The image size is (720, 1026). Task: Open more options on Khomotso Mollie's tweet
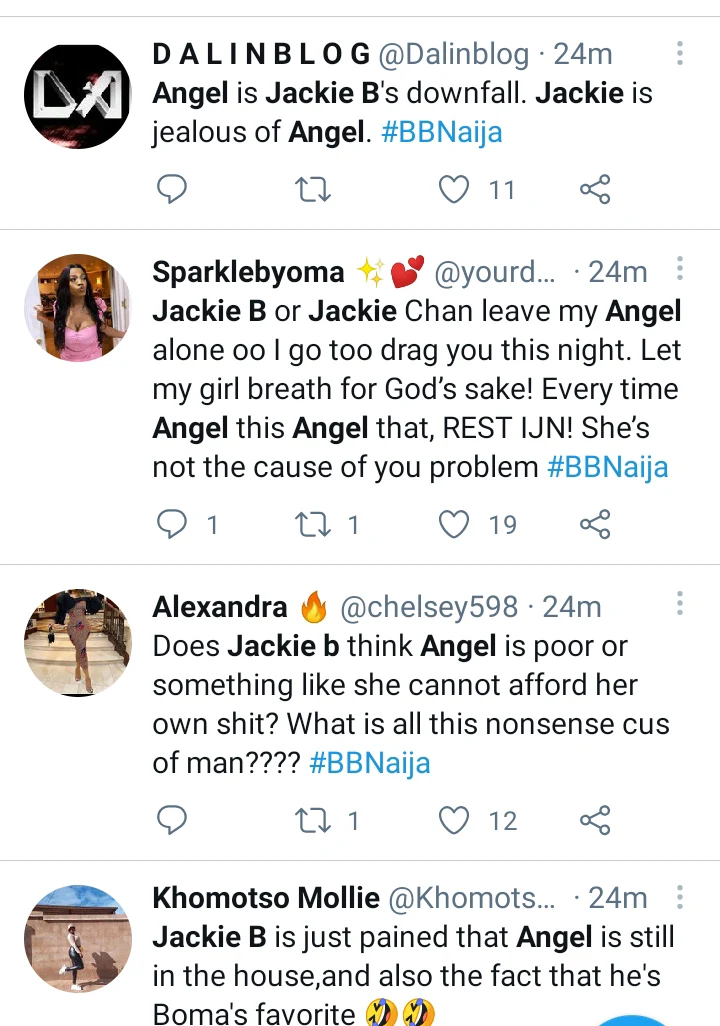click(x=680, y=896)
